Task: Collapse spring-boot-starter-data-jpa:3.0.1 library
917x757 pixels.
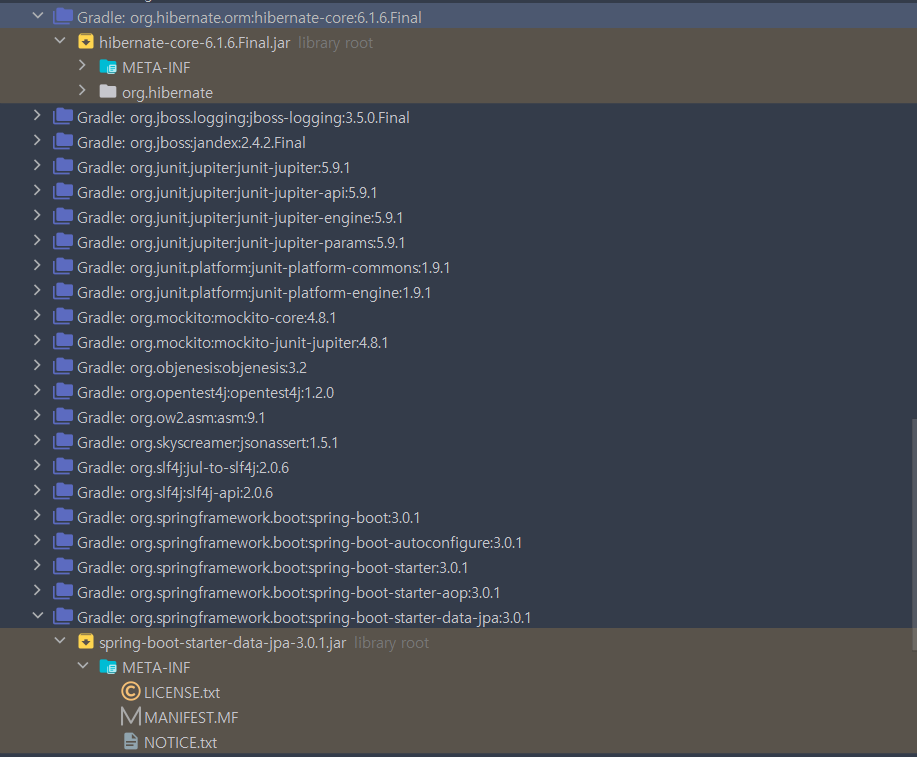Action: (38, 616)
